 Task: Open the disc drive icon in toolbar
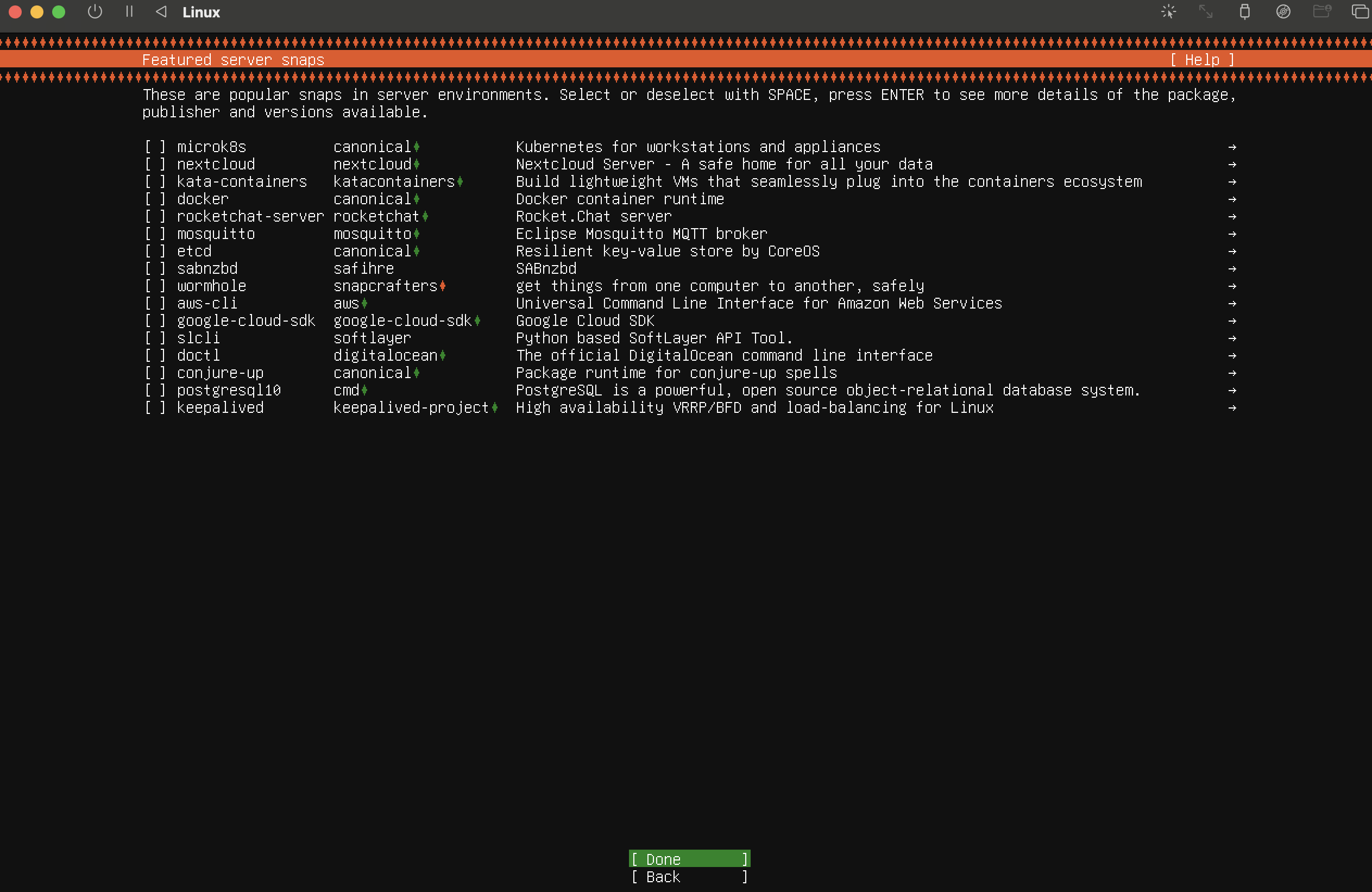[x=1283, y=11]
